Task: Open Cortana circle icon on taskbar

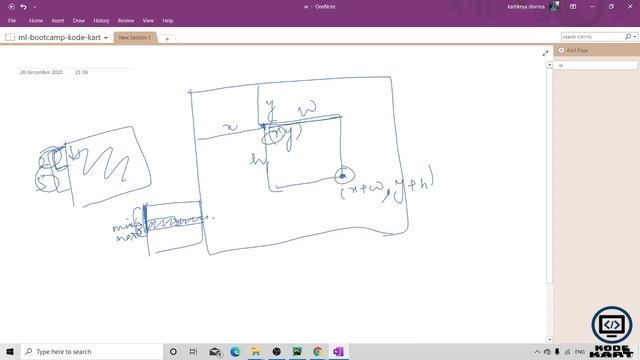Action: (x=173, y=351)
